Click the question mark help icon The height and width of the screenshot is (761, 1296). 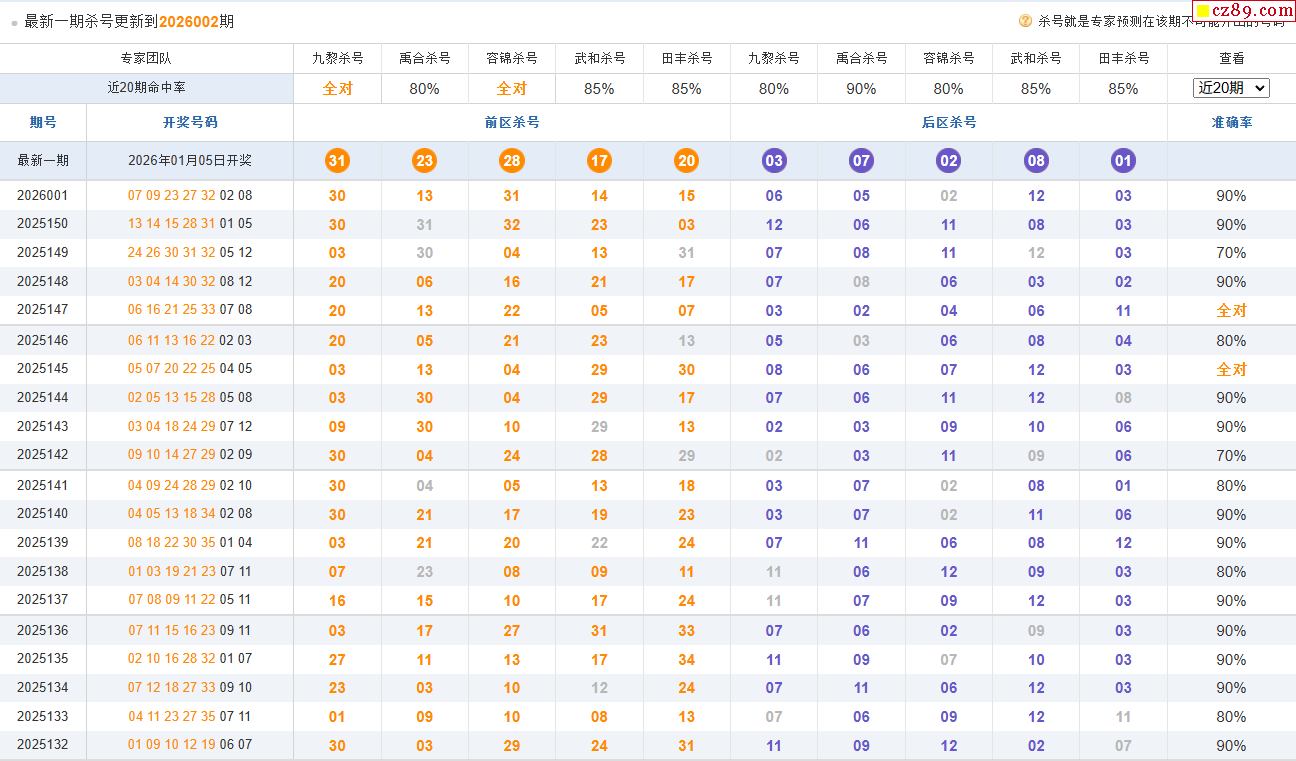pyautogui.click(x=1025, y=21)
